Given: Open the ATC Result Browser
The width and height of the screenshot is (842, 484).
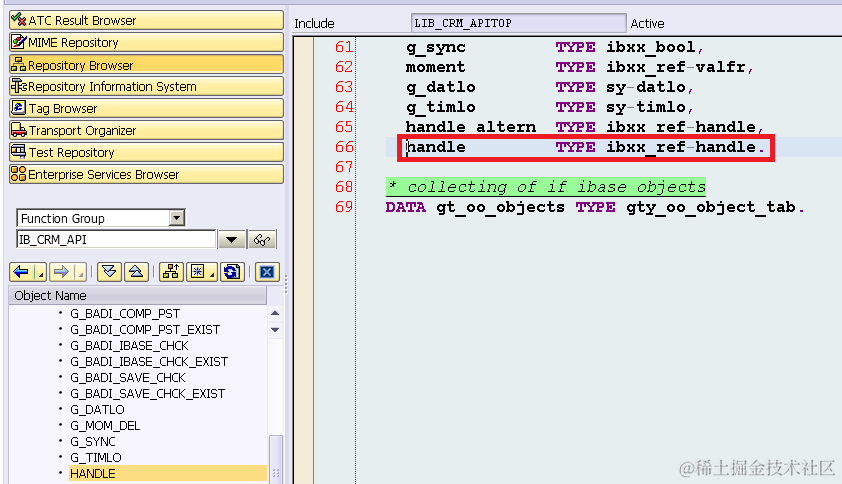Looking at the screenshot, I should point(146,20).
